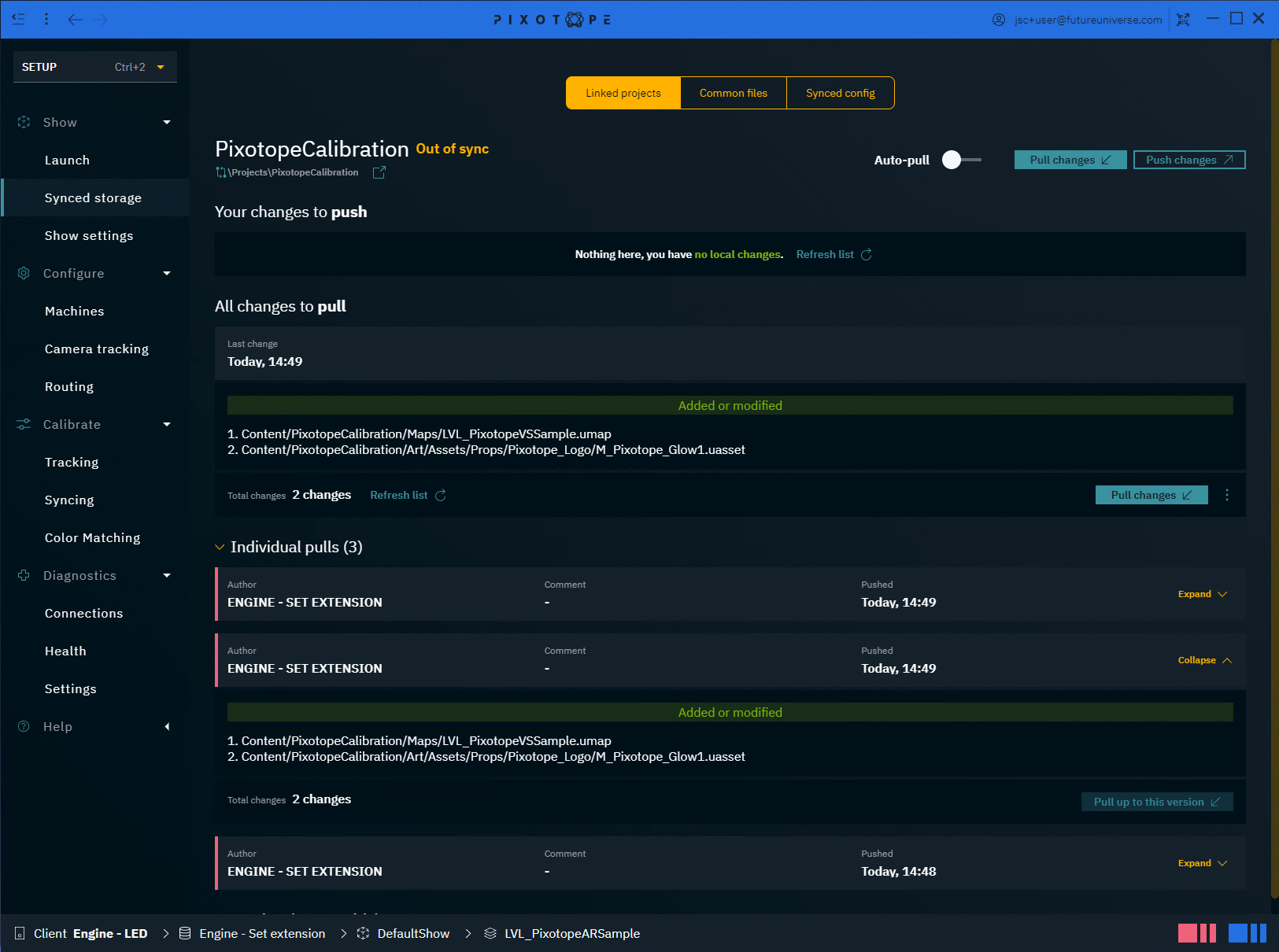Click Pull changes in All changes panel
The width and height of the screenshot is (1279, 952).
point(1151,495)
